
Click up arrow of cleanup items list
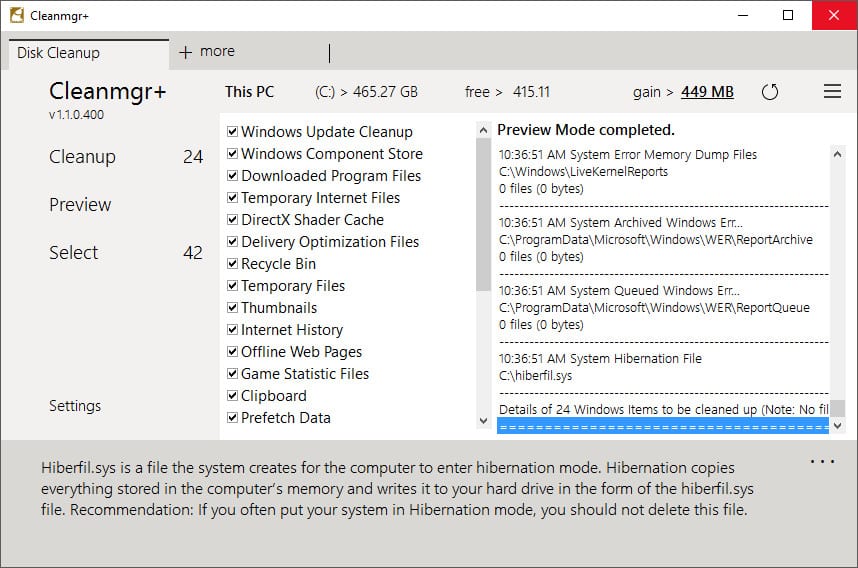[484, 131]
